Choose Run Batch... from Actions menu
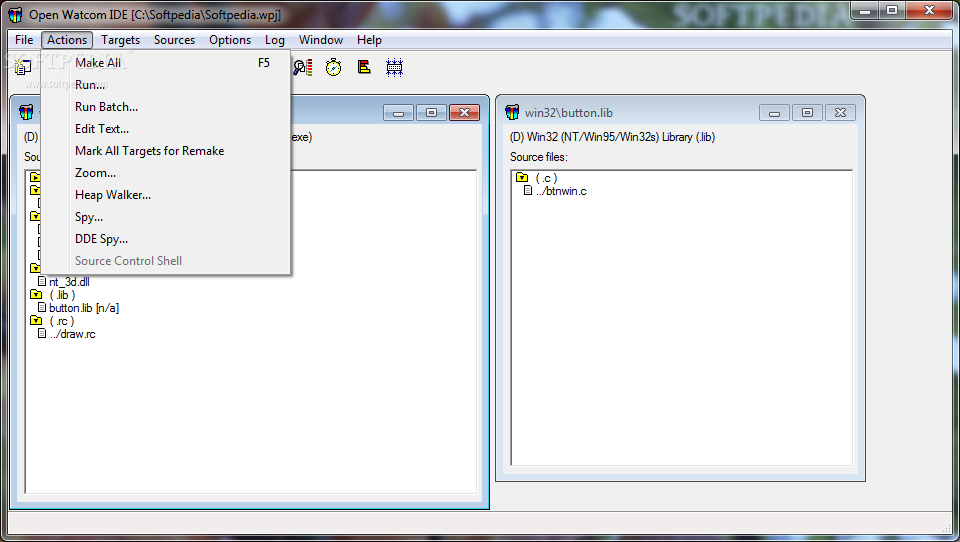 [x=165, y=107]
